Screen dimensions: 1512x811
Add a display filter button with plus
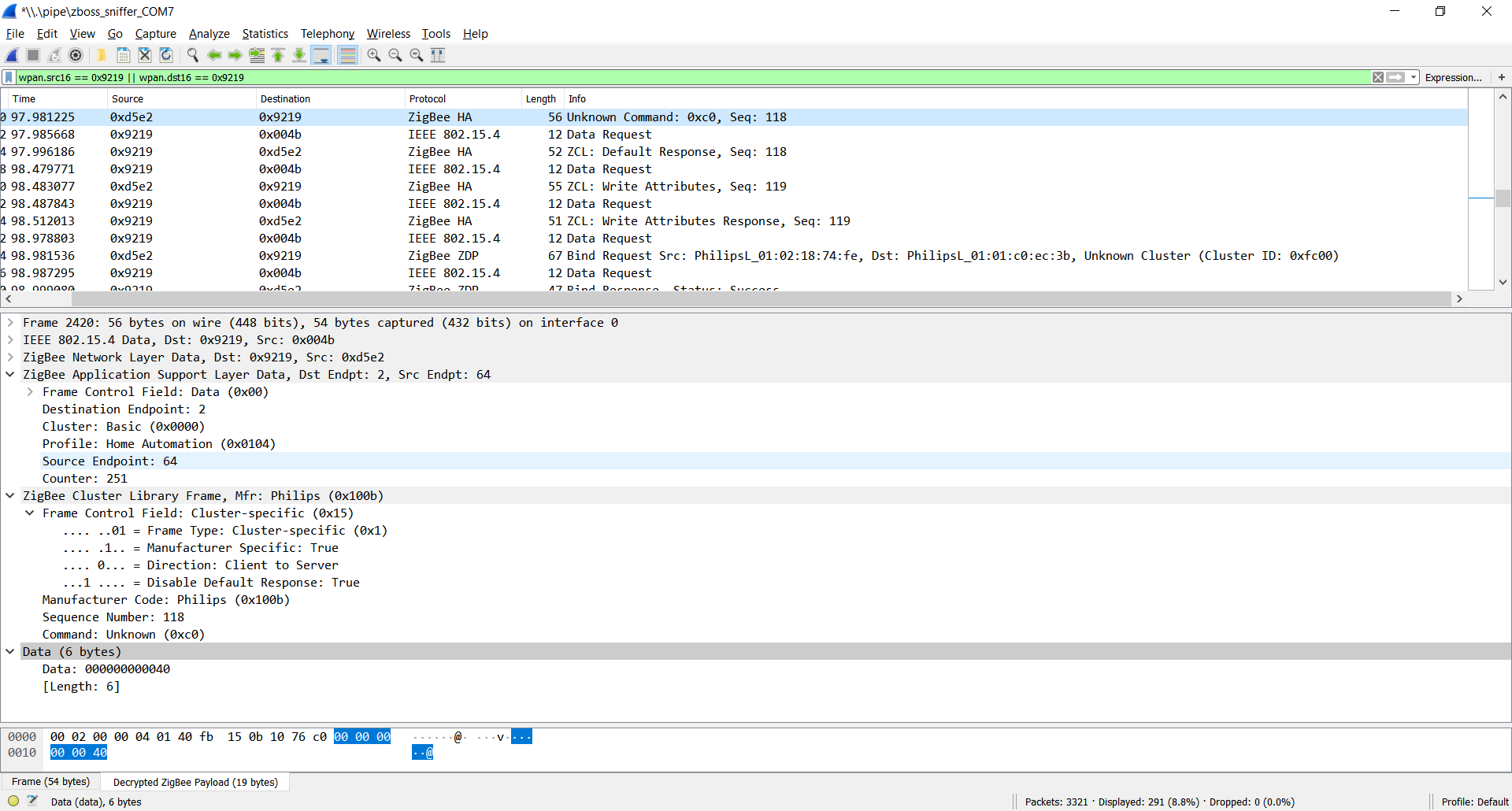(x=1502, y=77)
